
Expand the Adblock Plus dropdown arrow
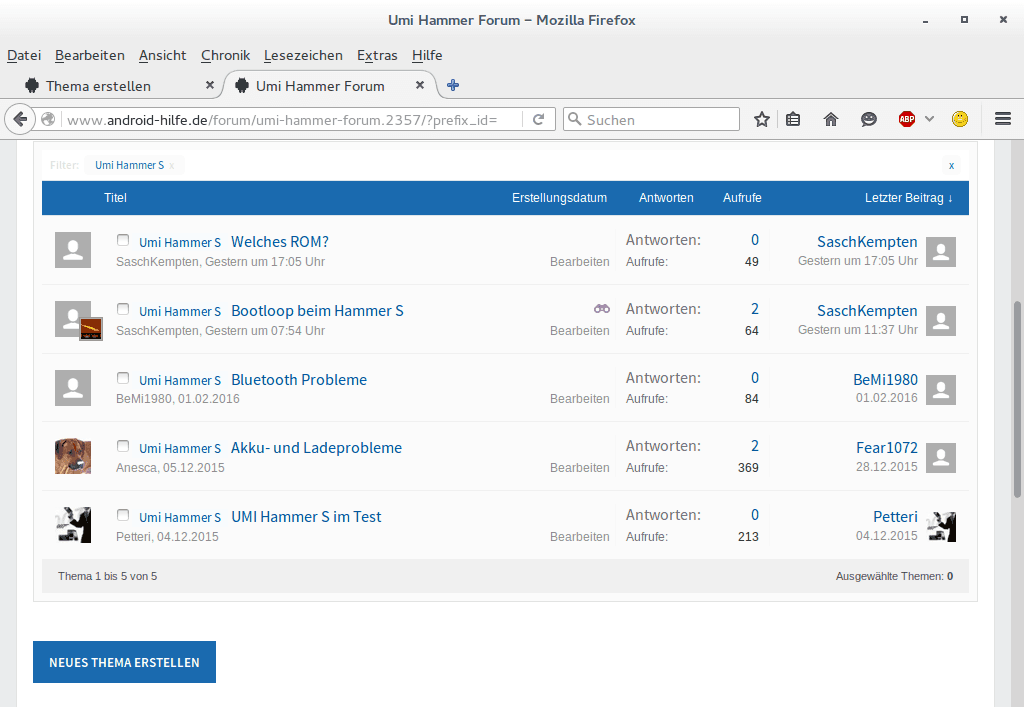[929, 119]
